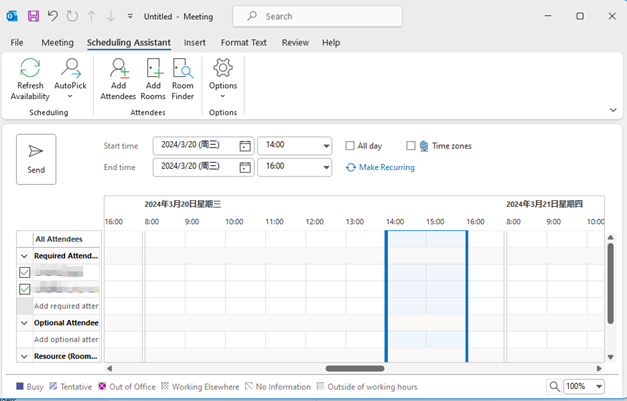Image resolution: width=627 pixels, height=401 pixels.
Task: Open the start date calendar picker
Action: tap(245, 146)
